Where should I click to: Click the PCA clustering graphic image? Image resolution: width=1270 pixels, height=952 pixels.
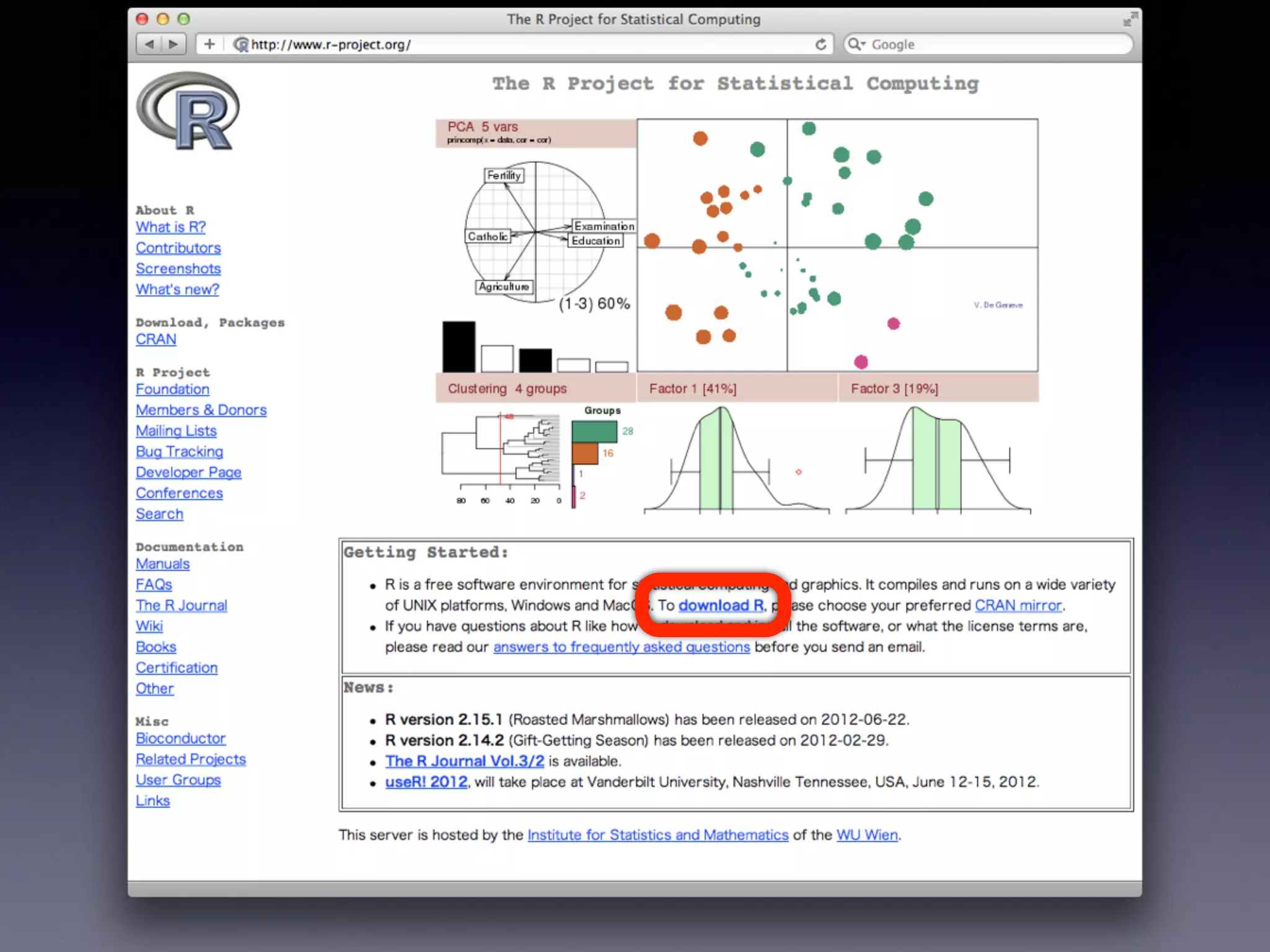coord(737,316)
